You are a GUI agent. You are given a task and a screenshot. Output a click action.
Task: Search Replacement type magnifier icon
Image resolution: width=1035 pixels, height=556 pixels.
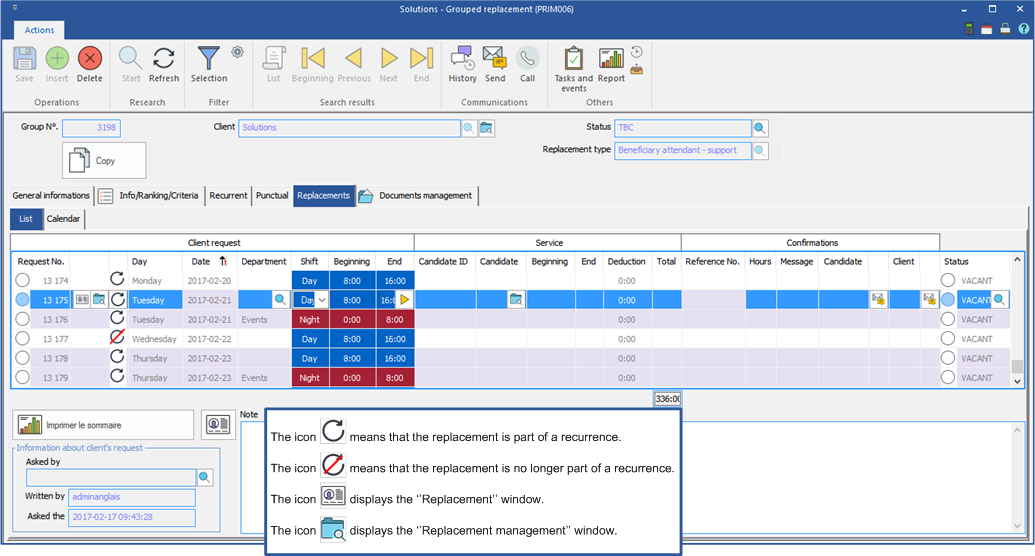coord(760,151)
